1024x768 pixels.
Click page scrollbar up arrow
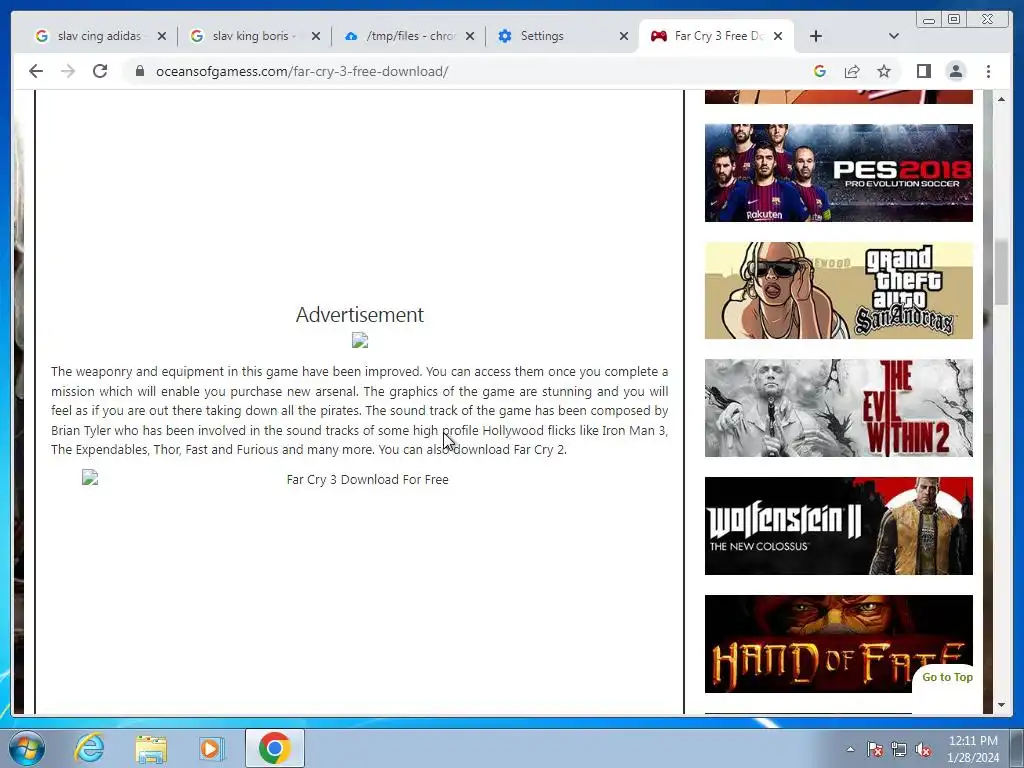pyautogui.click(x=1001, y=99)
